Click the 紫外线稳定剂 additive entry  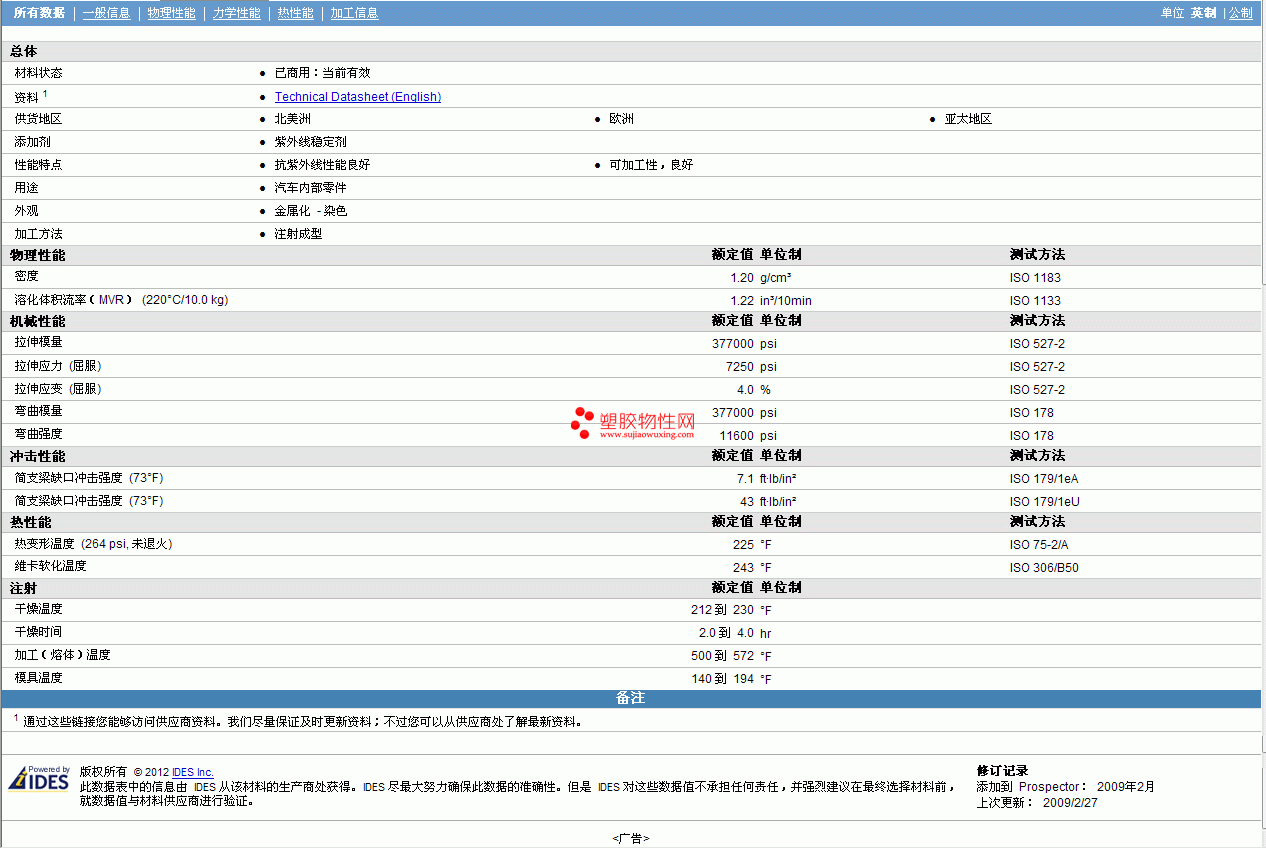(310, 142)
